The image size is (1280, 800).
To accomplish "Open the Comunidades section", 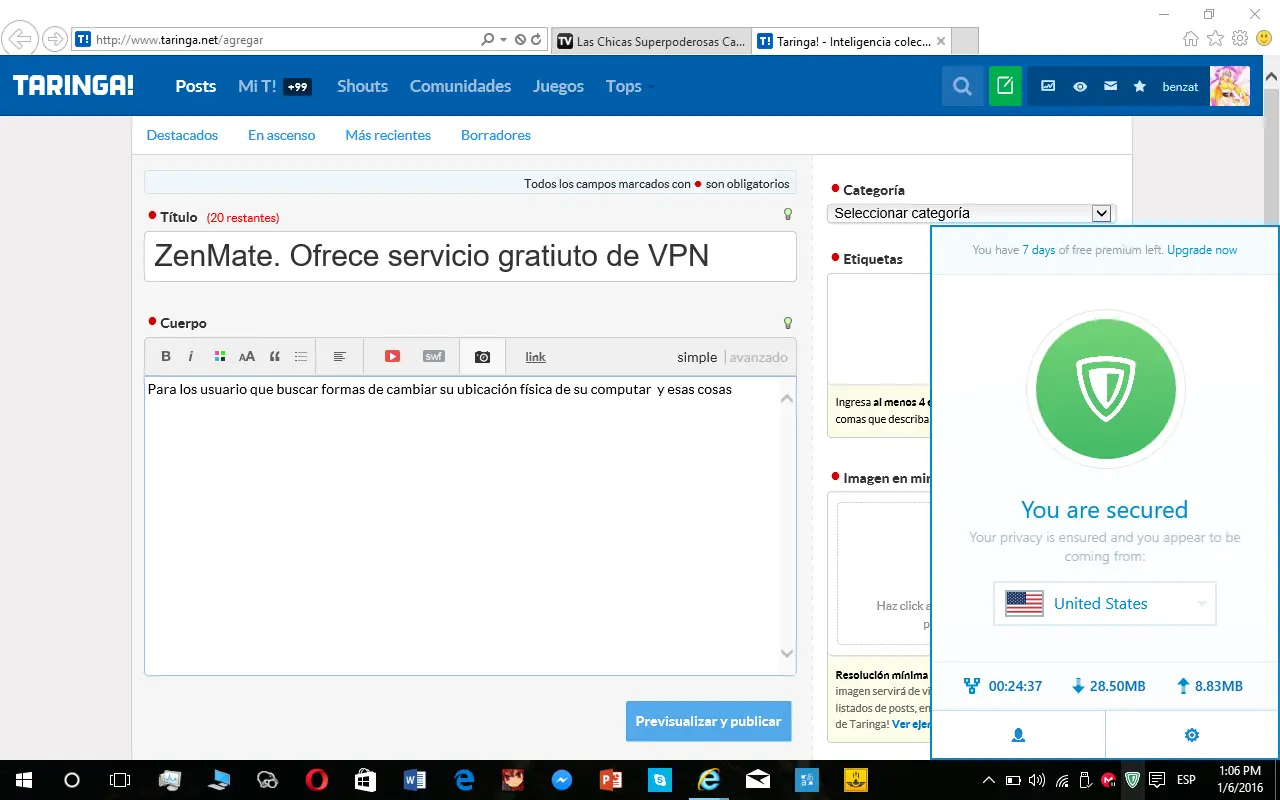I will pyautogui.click(x=460, y=86).
